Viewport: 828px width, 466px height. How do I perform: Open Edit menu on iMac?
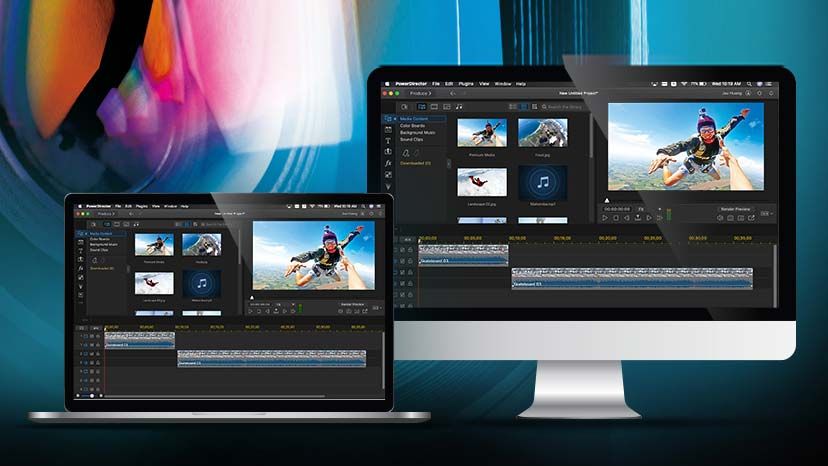pyautogui.click(x=449, y=84)
